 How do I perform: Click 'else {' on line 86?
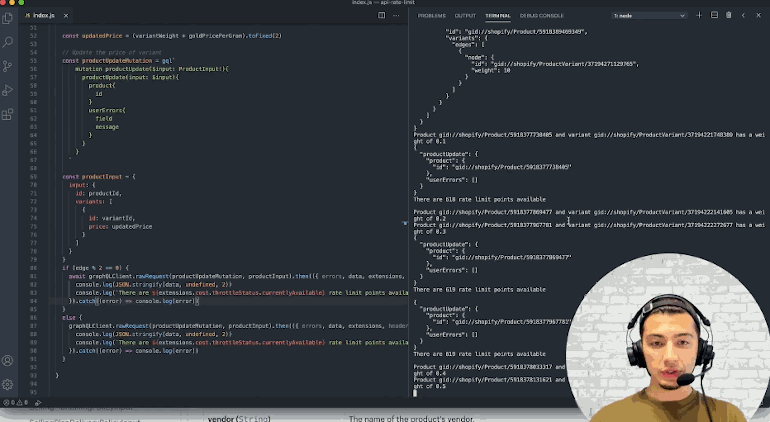[72, 318]
